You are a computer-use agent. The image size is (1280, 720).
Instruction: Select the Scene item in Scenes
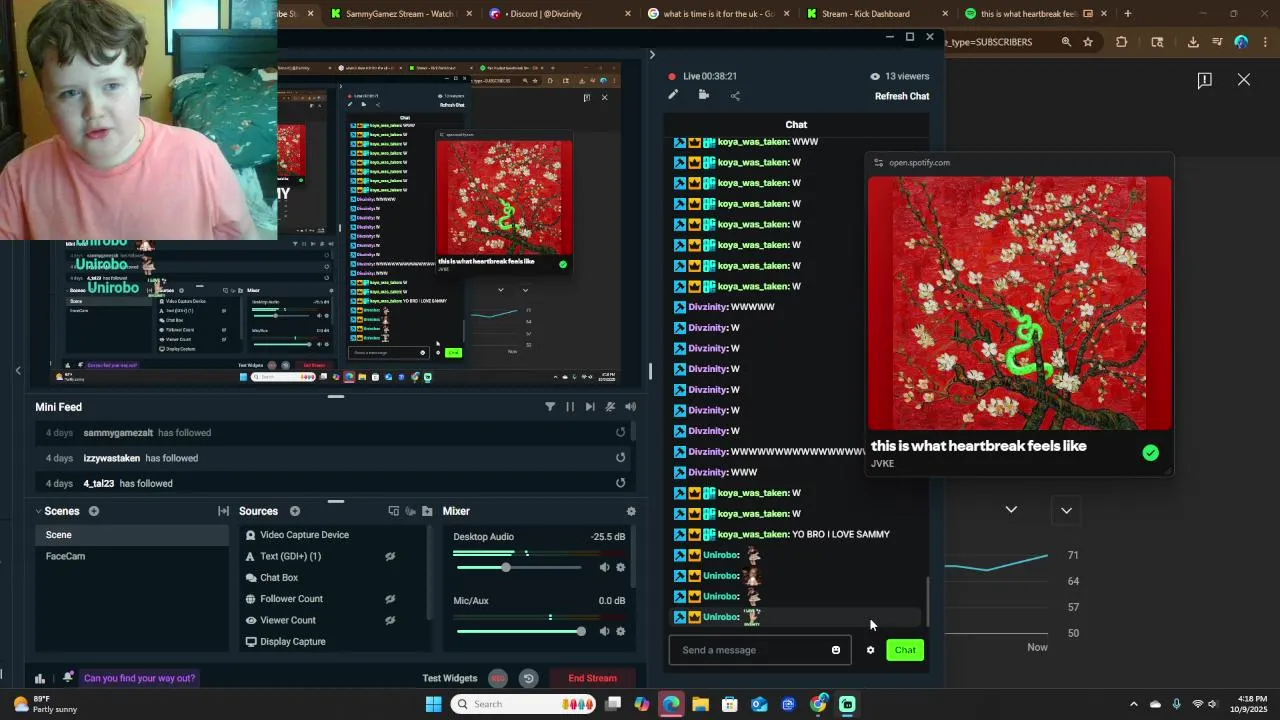131,535
